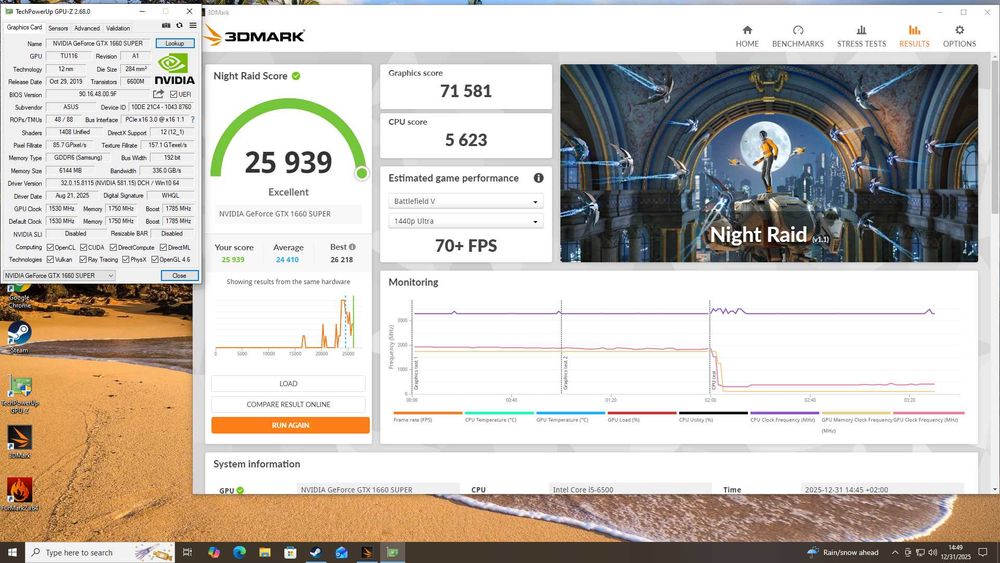
Task: Click the taskbar clock showing 14:49
Action: click(955, 552)
